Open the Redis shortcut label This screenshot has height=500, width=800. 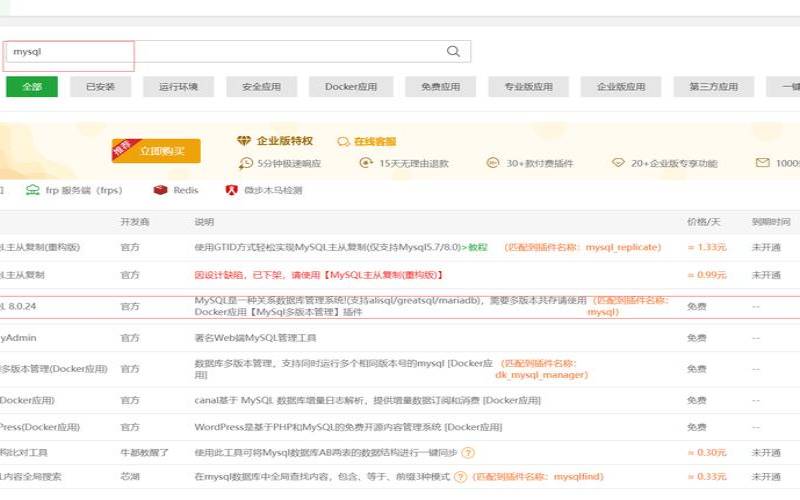pos(186,190)
